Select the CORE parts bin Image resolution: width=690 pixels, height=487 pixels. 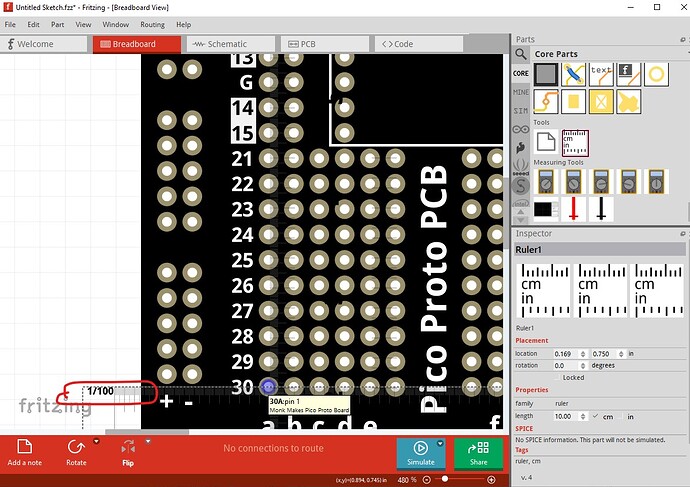(x=521, y=73)
